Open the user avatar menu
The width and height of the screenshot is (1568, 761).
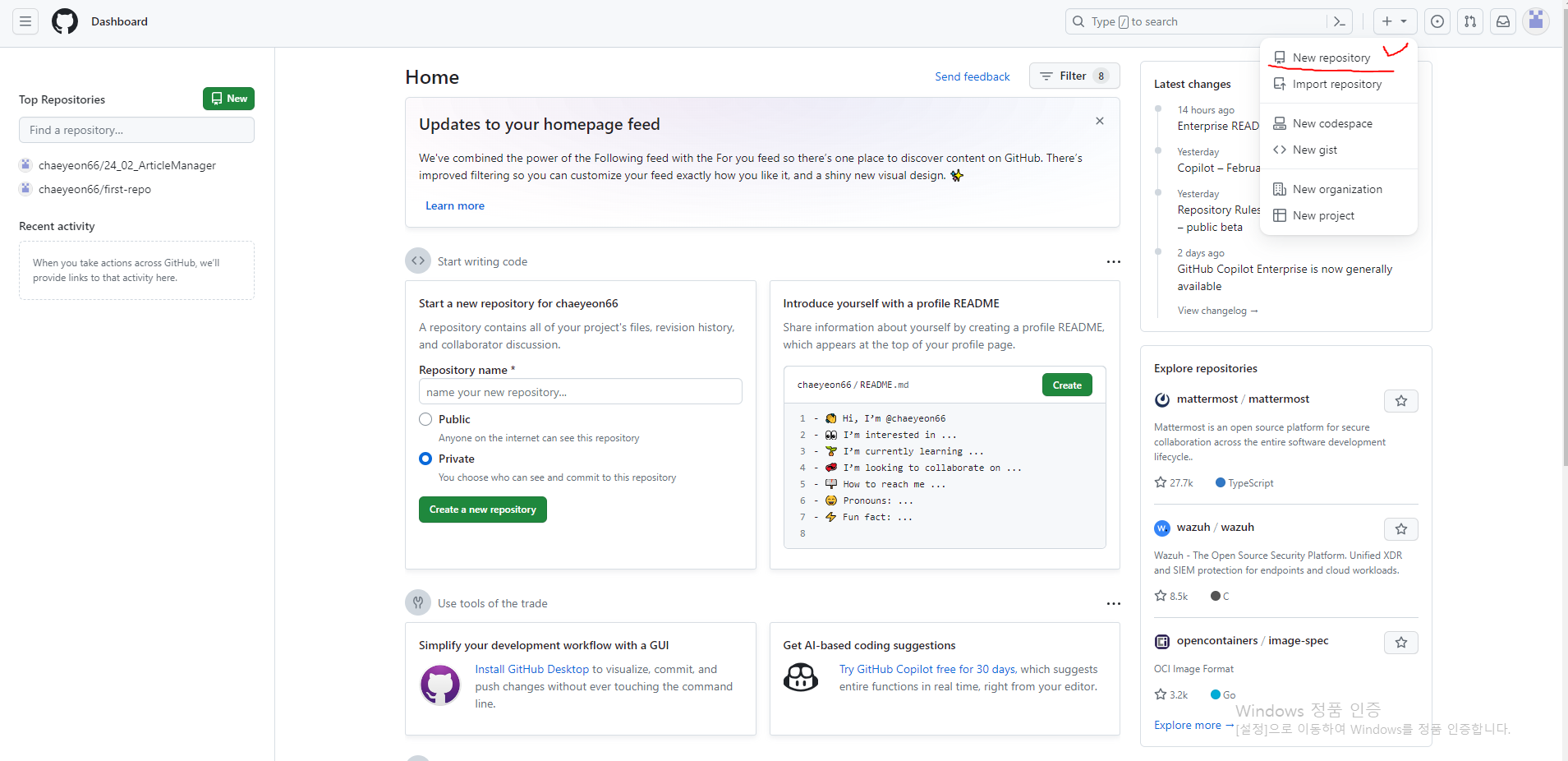1536,21
